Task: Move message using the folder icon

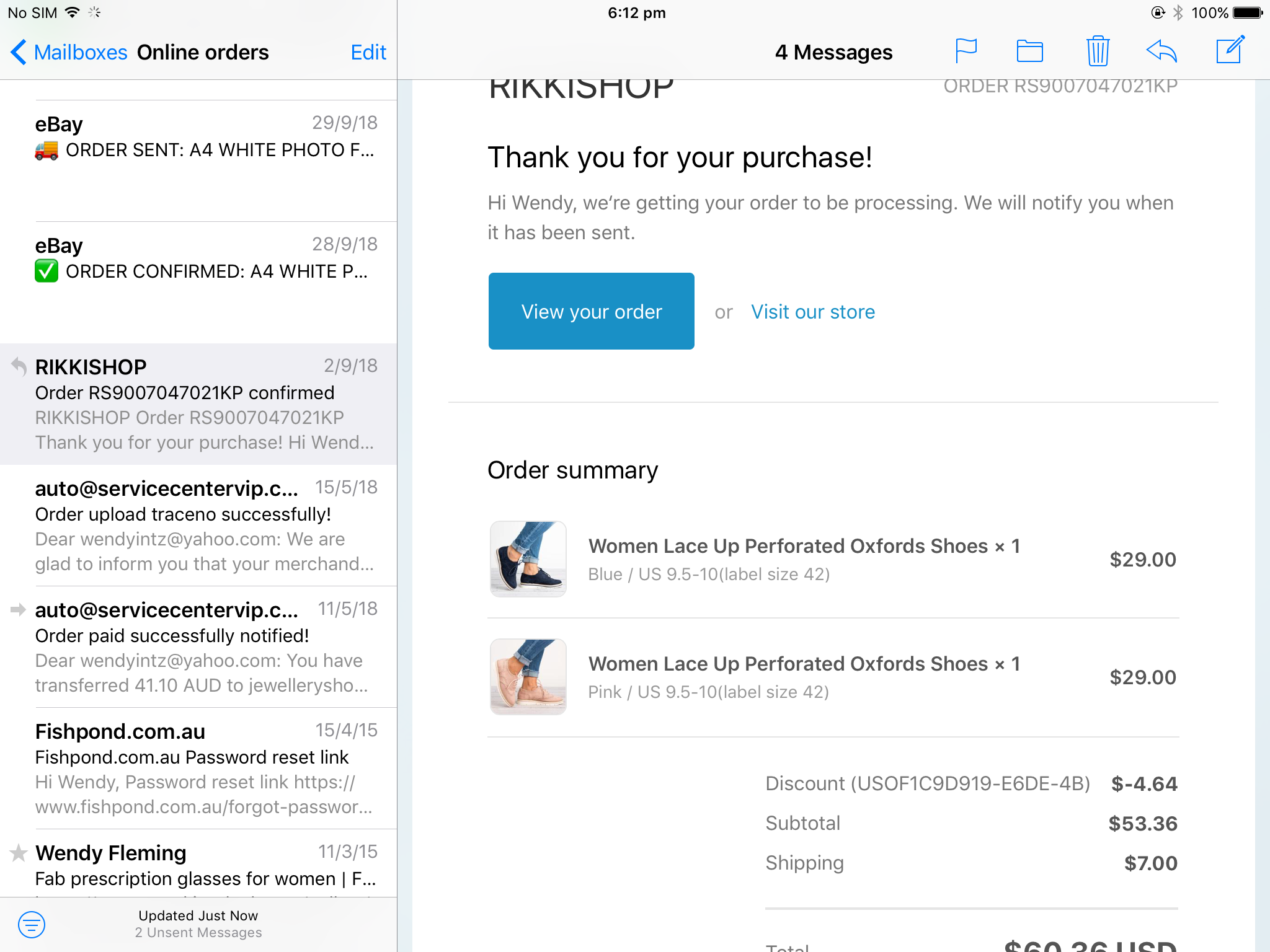Action: [x=1029, y=51]
